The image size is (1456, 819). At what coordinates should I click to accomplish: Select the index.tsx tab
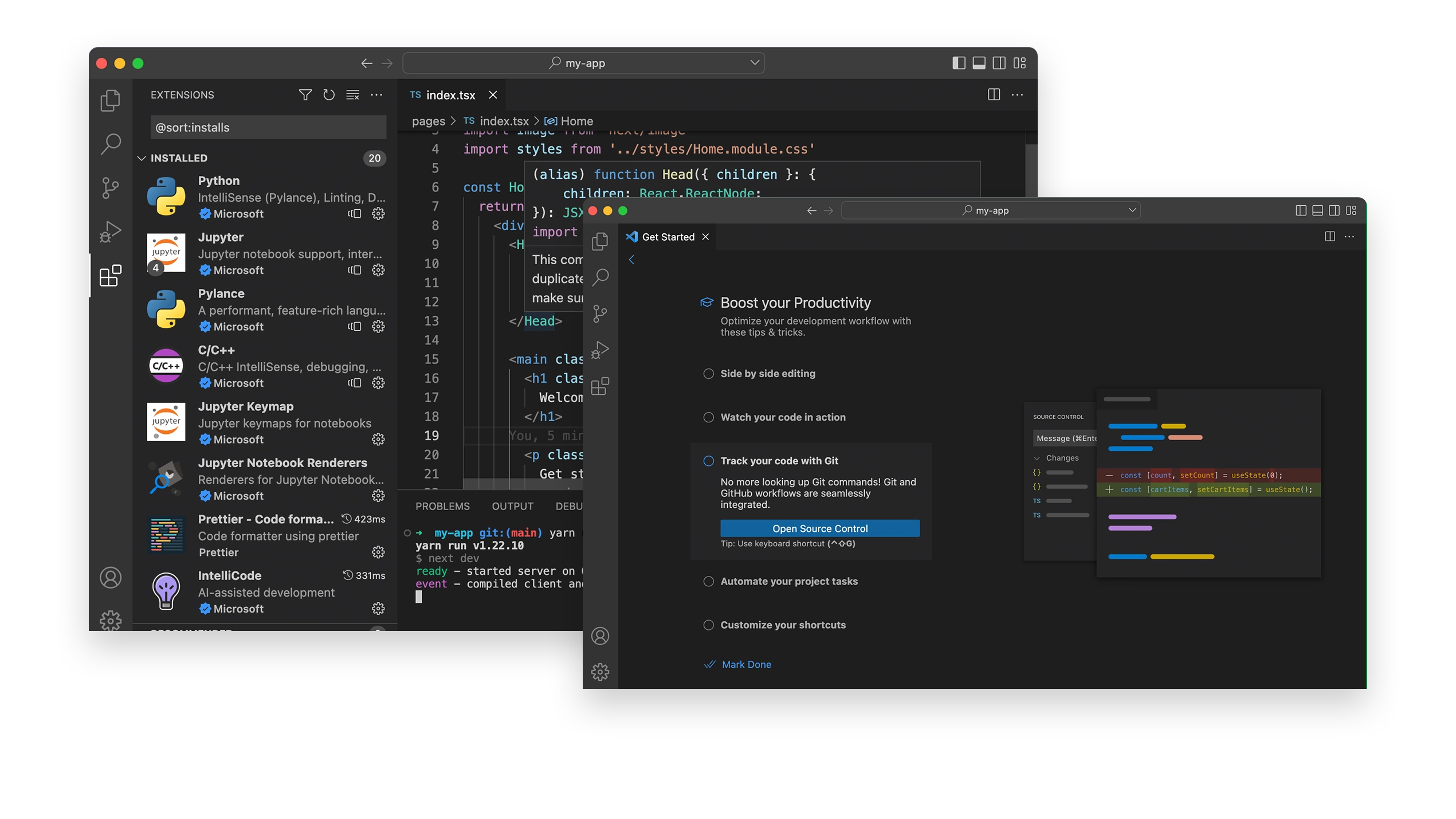tap(449, 94)
